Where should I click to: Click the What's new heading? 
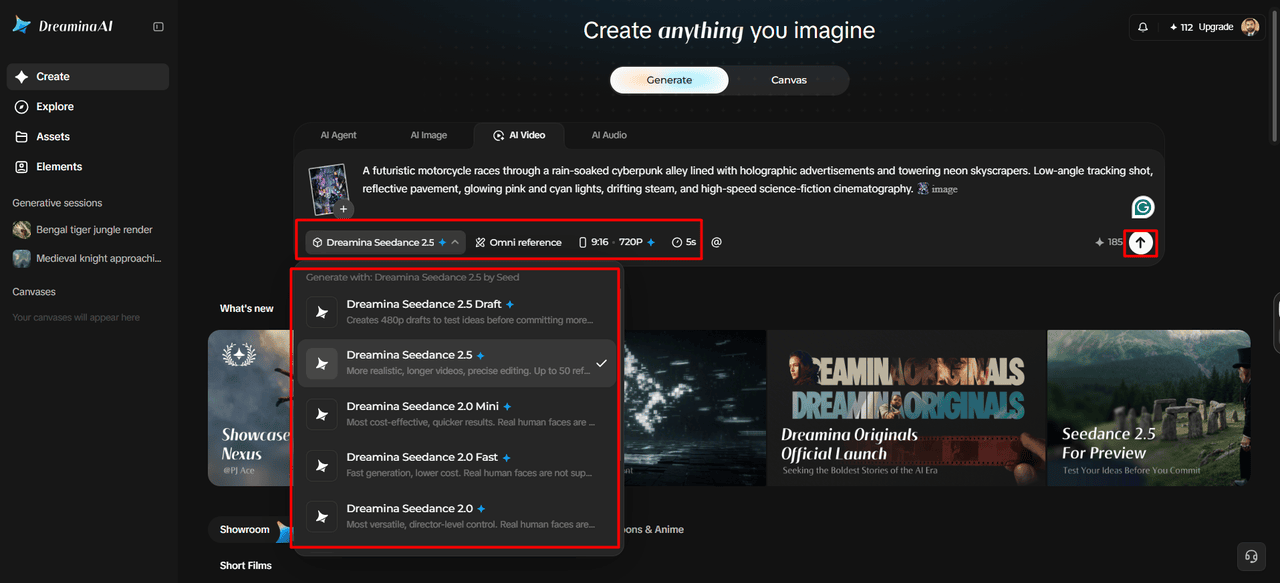click(247, 309)
